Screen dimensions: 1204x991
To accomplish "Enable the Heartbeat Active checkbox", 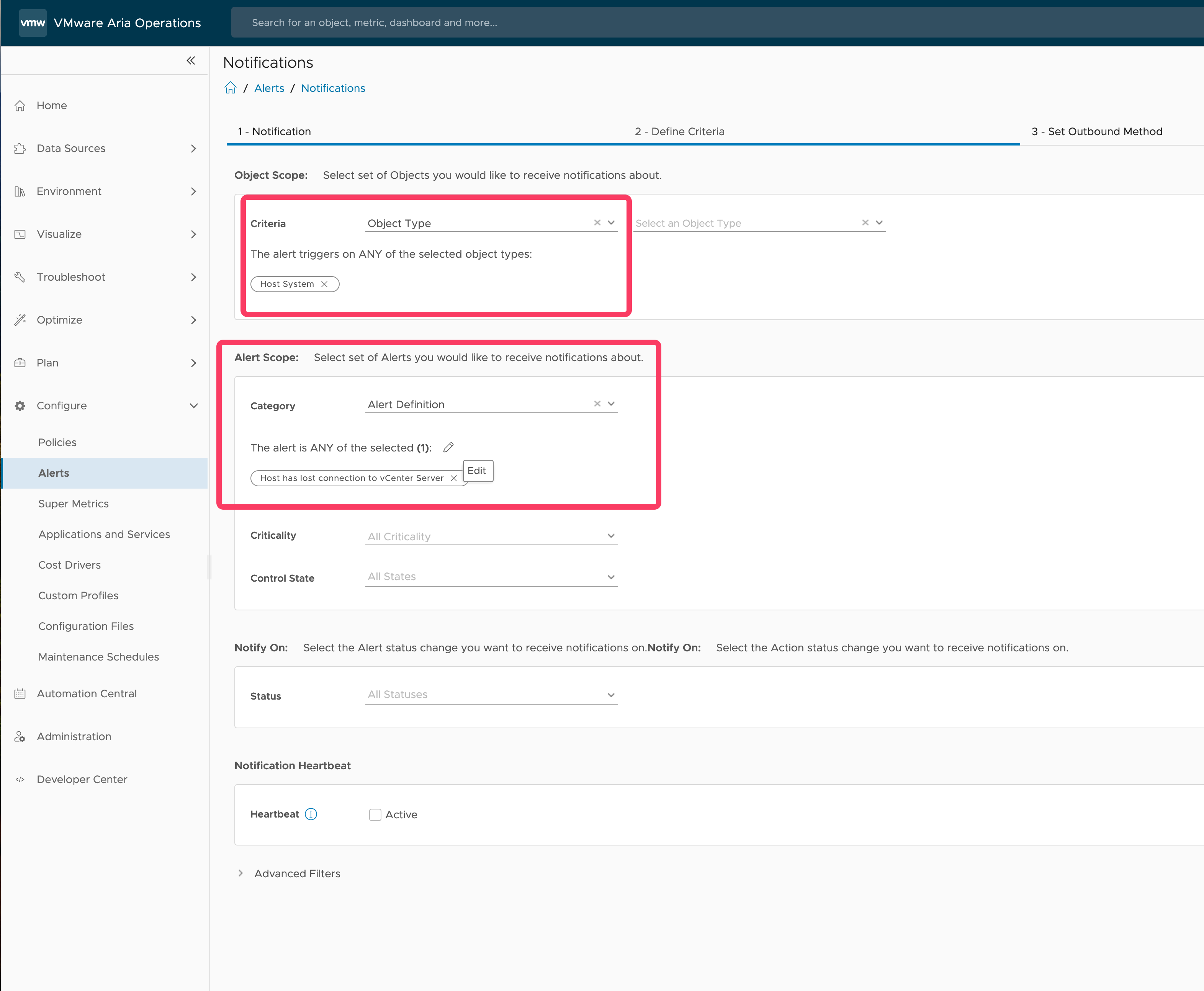I will pyautogui.click(x=375, y=814).
